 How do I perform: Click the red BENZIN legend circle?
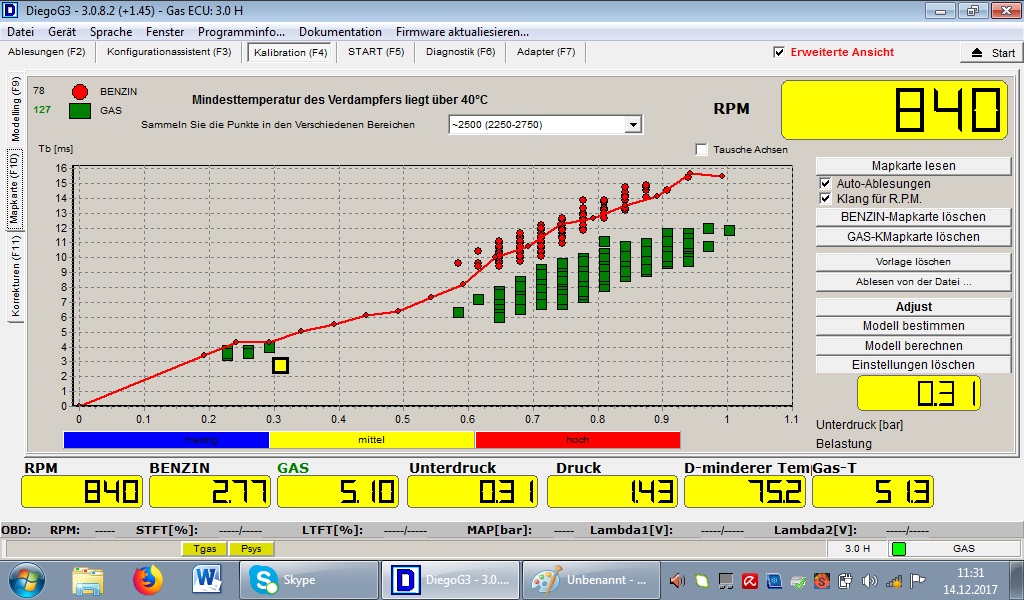click(x=80, y=92)
